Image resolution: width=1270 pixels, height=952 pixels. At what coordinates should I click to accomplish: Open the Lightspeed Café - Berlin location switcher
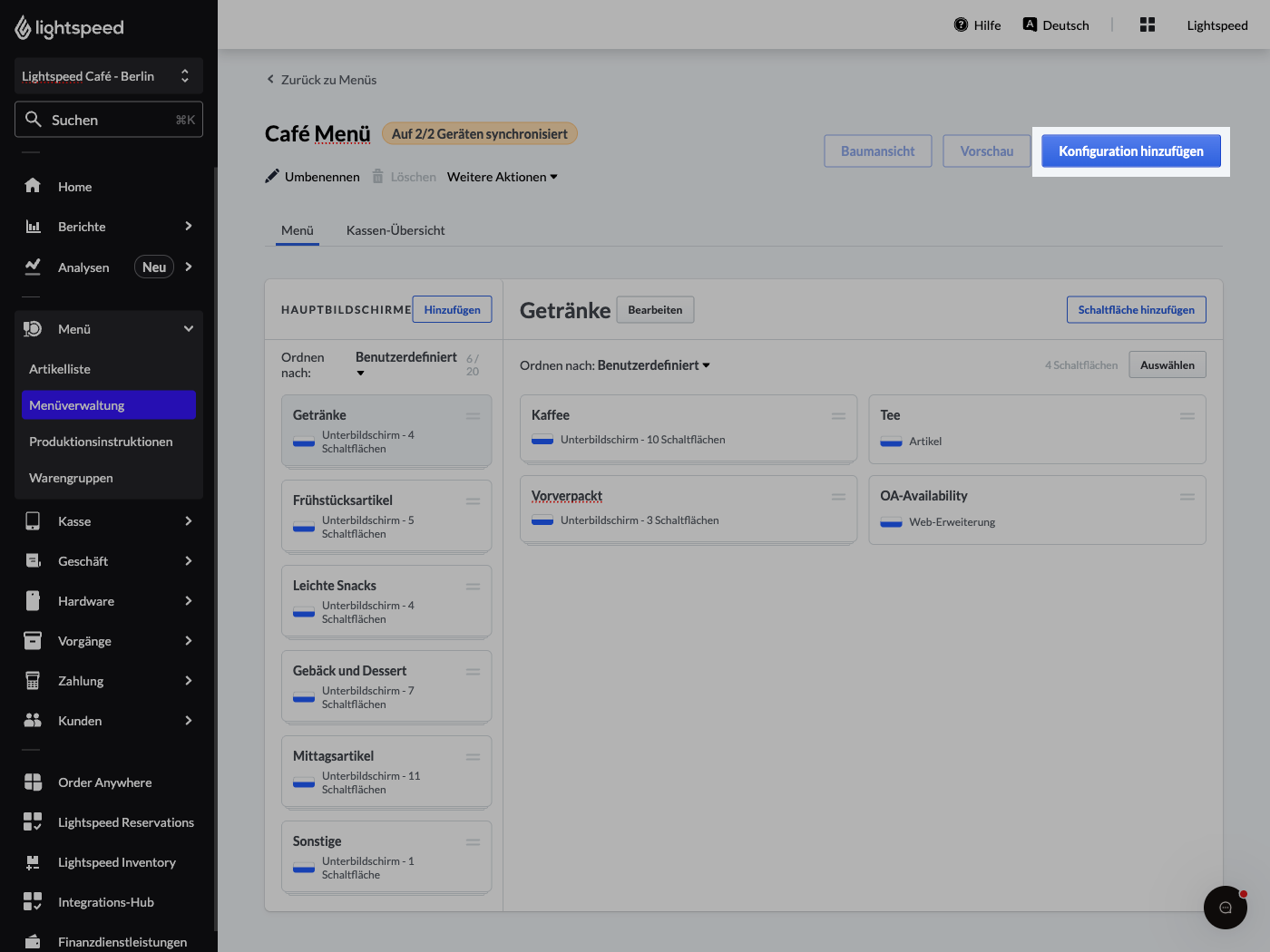pos(109,76)
